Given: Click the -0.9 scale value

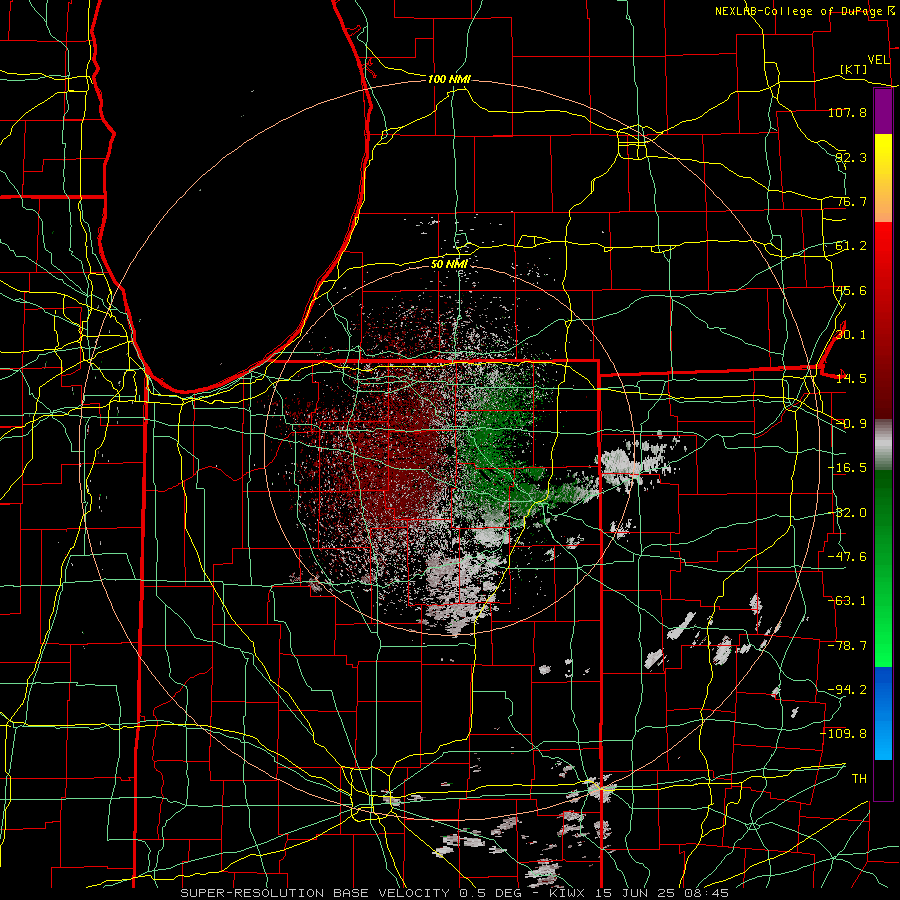Looking at the screenshot, I should pyautogui.click(x=851, y=424).
